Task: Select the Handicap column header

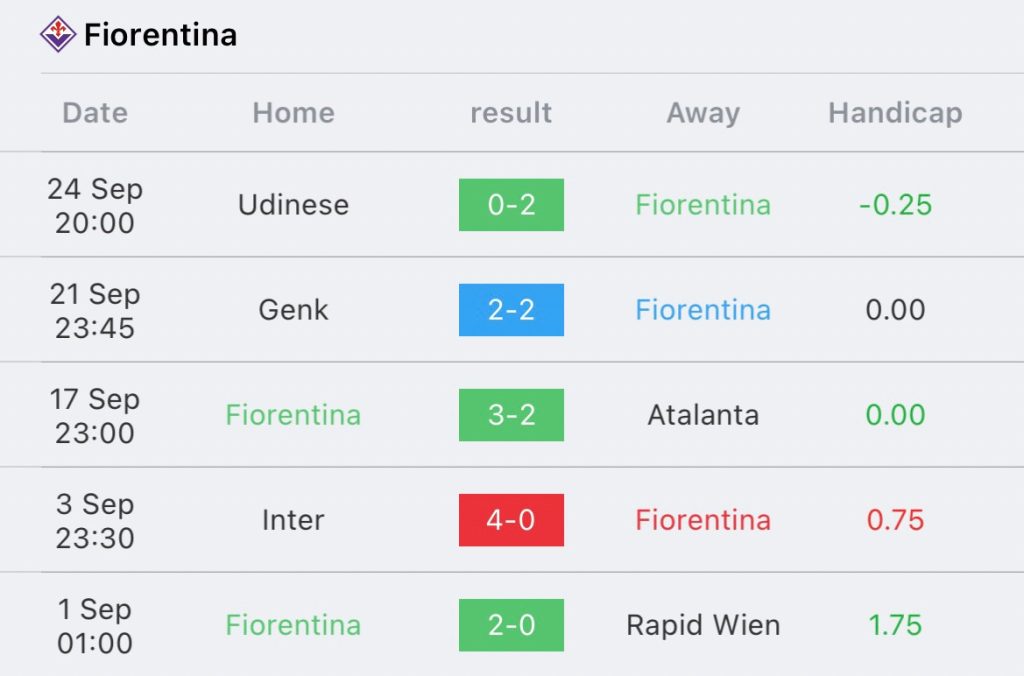Action: pos(895,113)
